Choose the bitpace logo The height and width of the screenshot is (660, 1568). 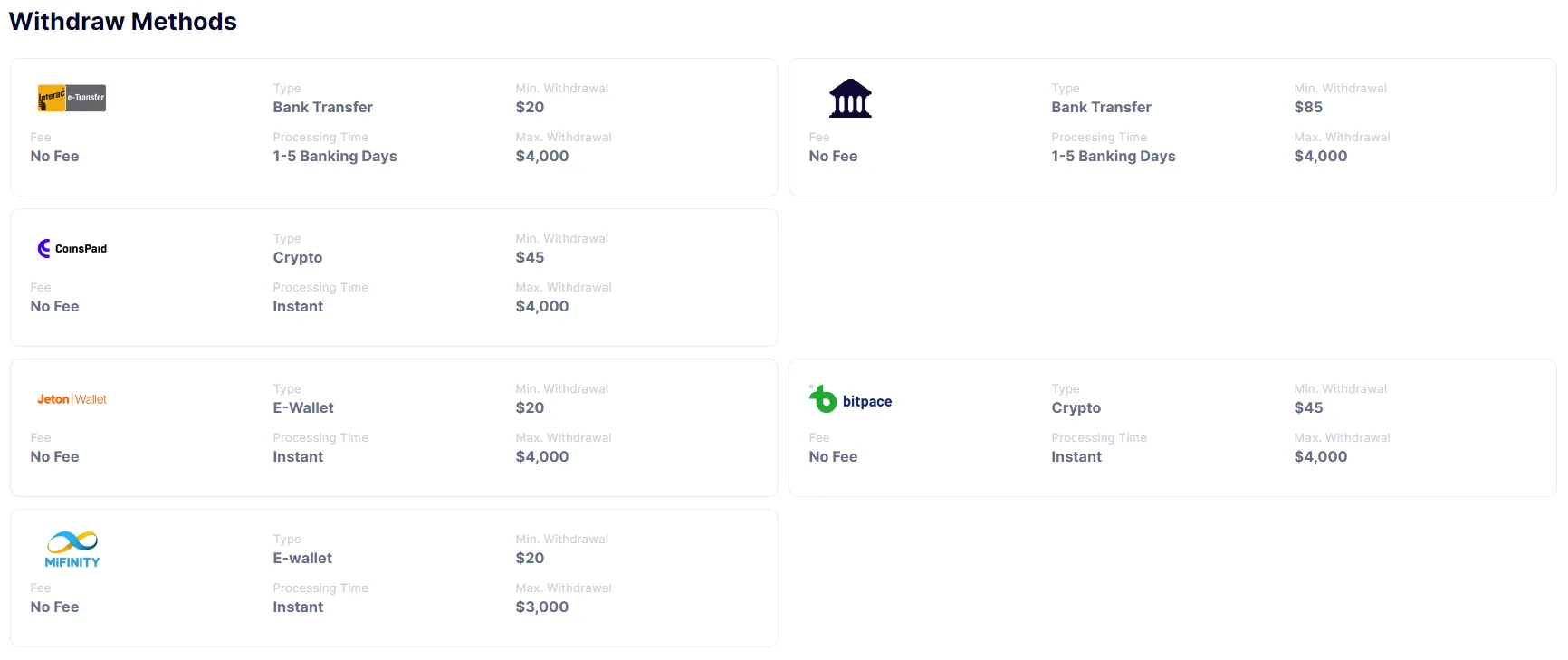(850, 400)
